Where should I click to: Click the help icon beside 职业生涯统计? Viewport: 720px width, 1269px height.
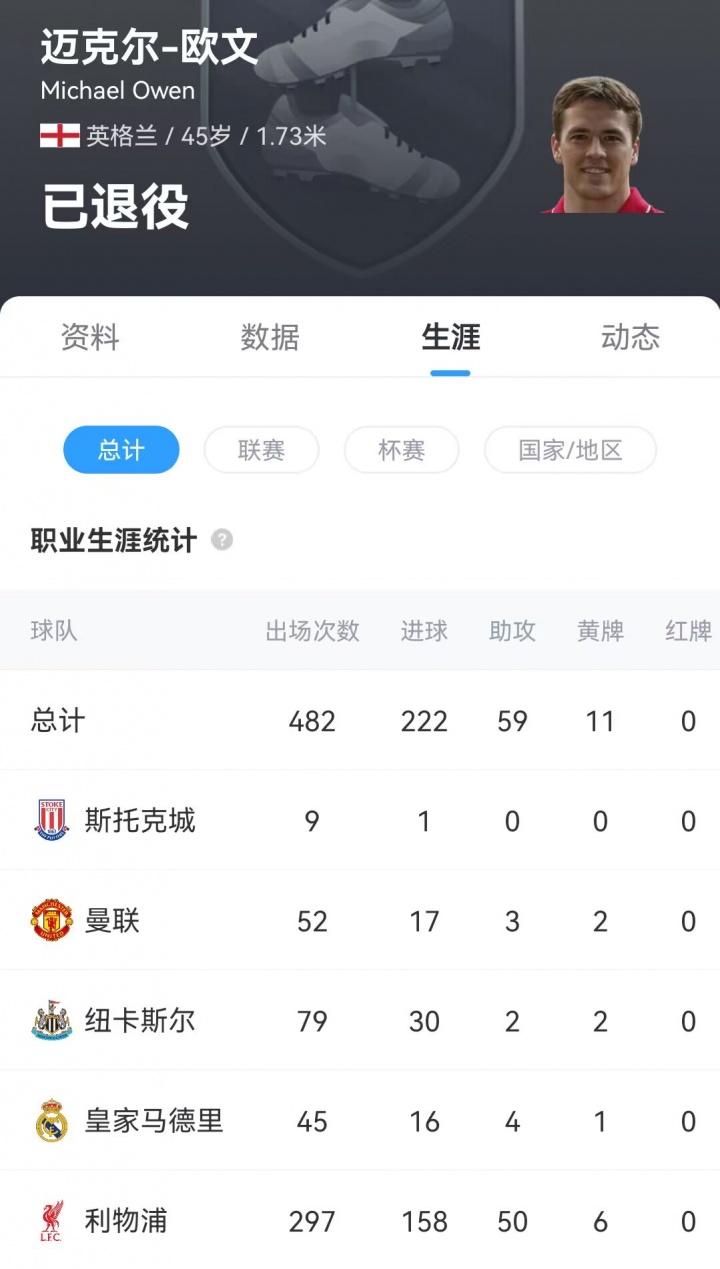(x=222, y=540)
